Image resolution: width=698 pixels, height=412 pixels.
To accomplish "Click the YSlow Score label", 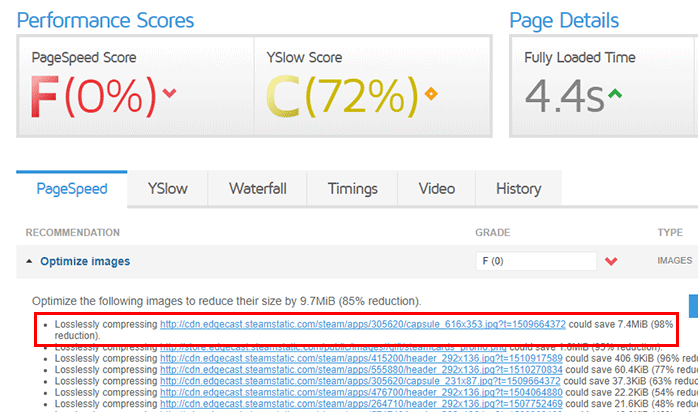I will click(304, 57).
